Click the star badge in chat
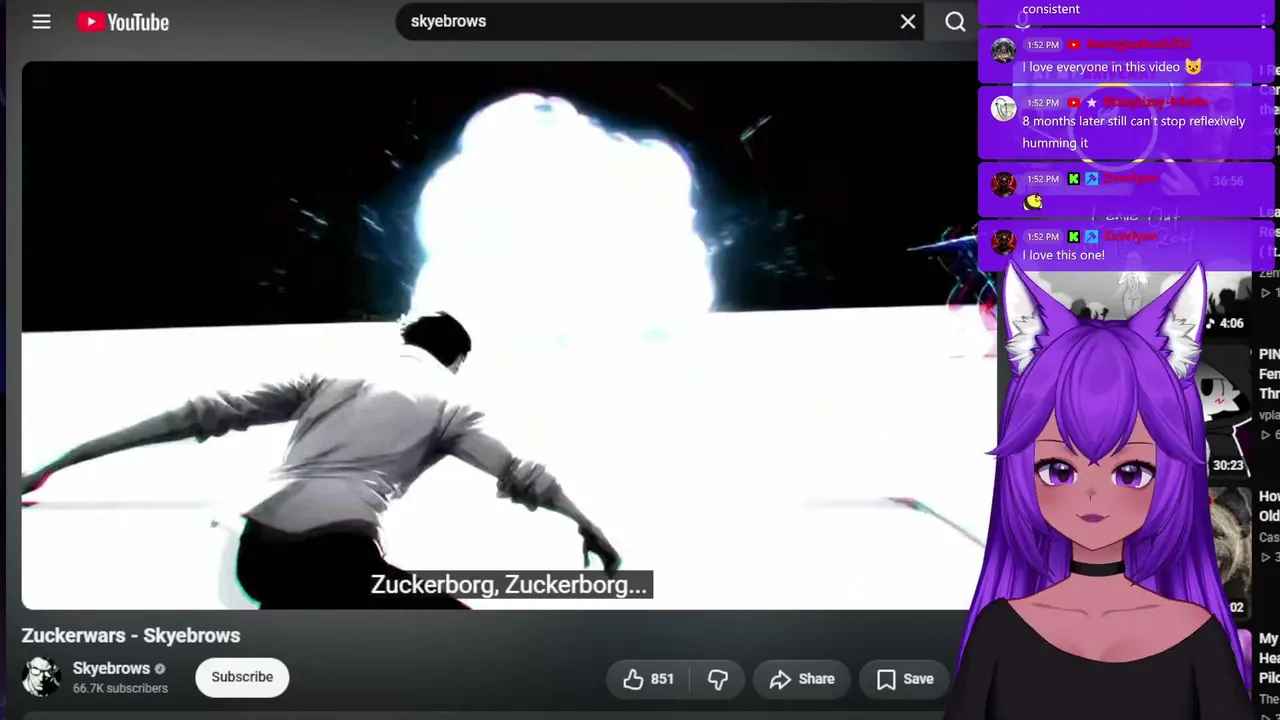This screenshot has width=1280, height=720. click(x=1091, y=102)
